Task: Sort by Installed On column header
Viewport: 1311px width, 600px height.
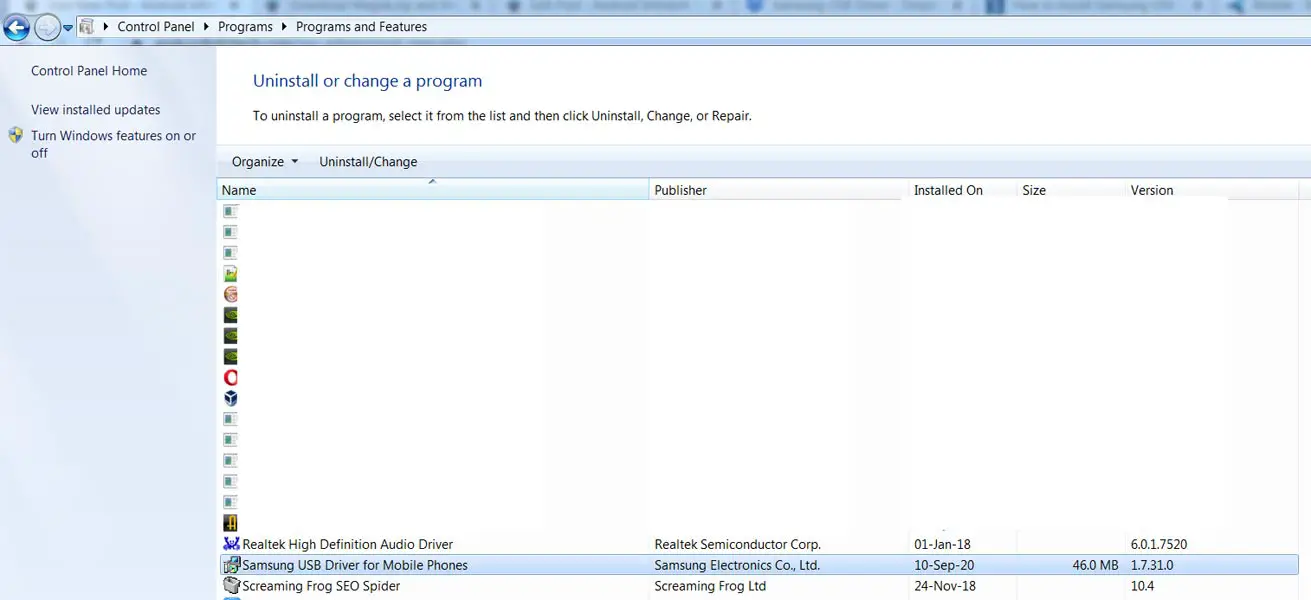Action: coord(963,190)
